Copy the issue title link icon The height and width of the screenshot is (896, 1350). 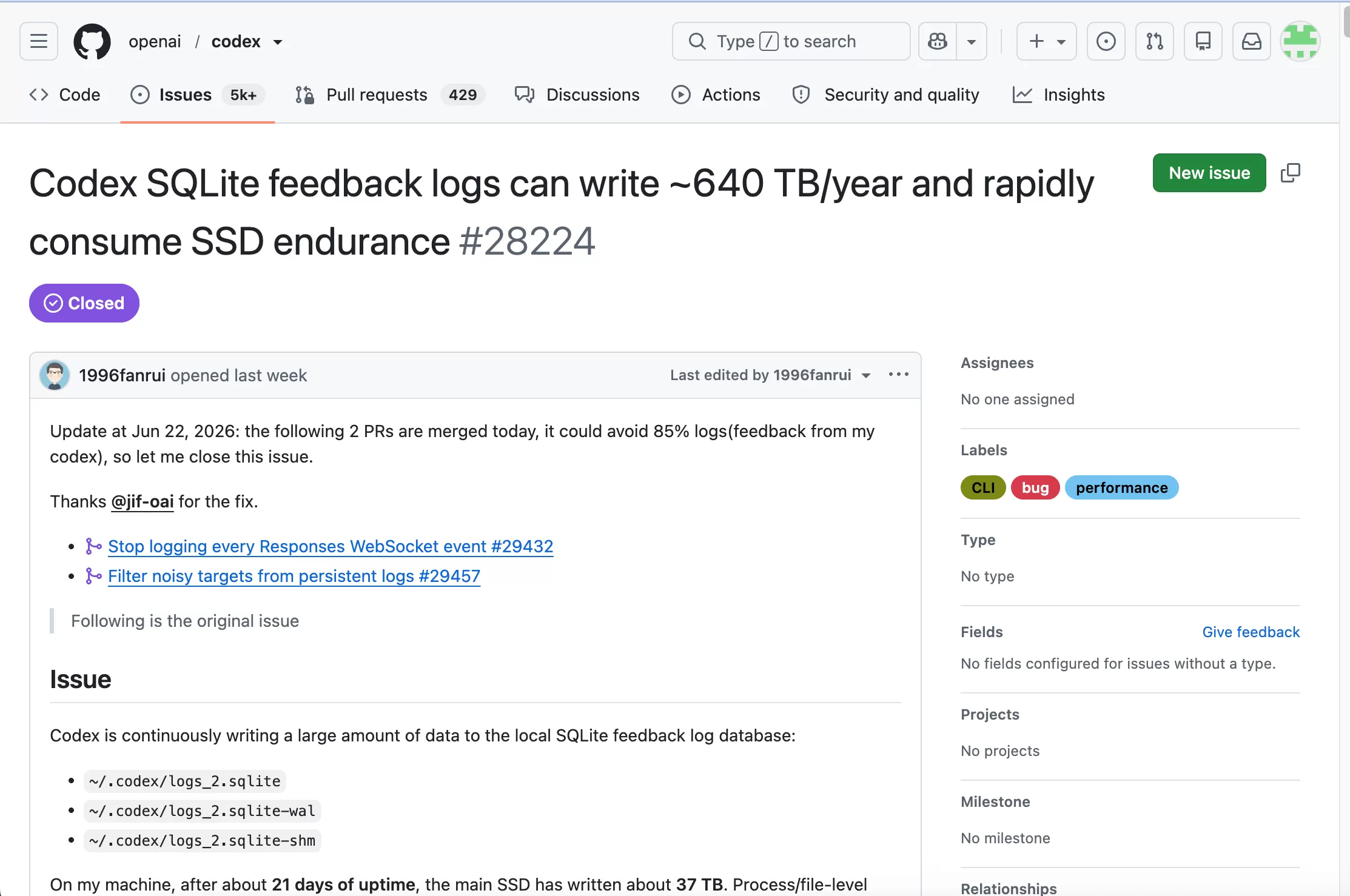(x=1291, y=173)
